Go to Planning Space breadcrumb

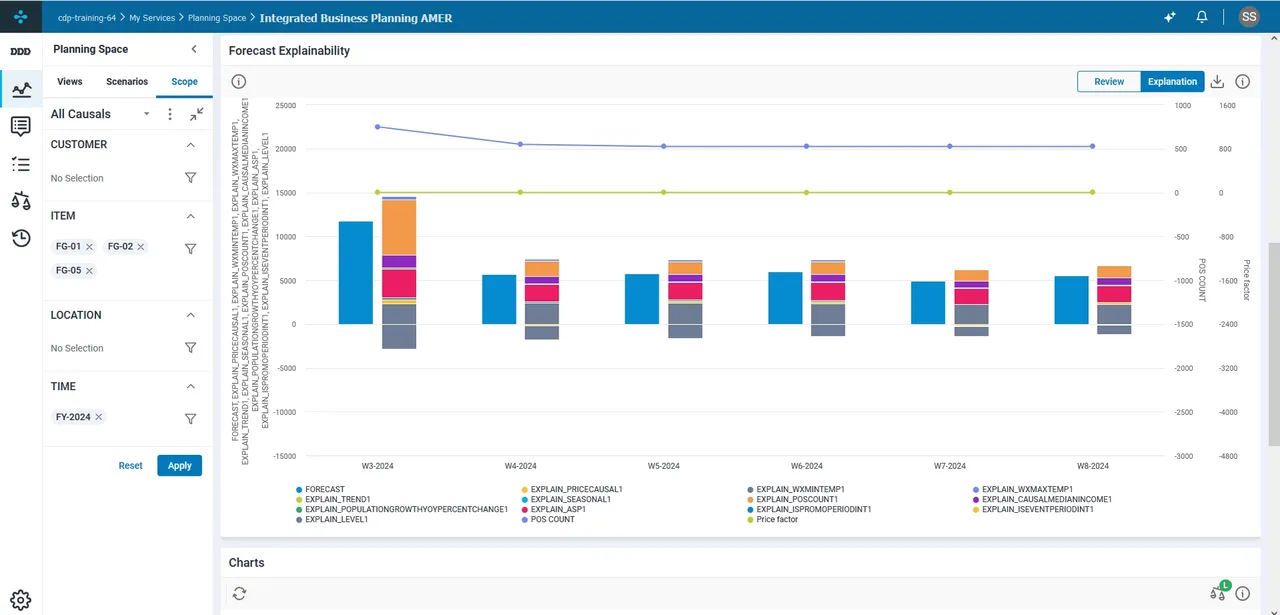pos(217,18)
